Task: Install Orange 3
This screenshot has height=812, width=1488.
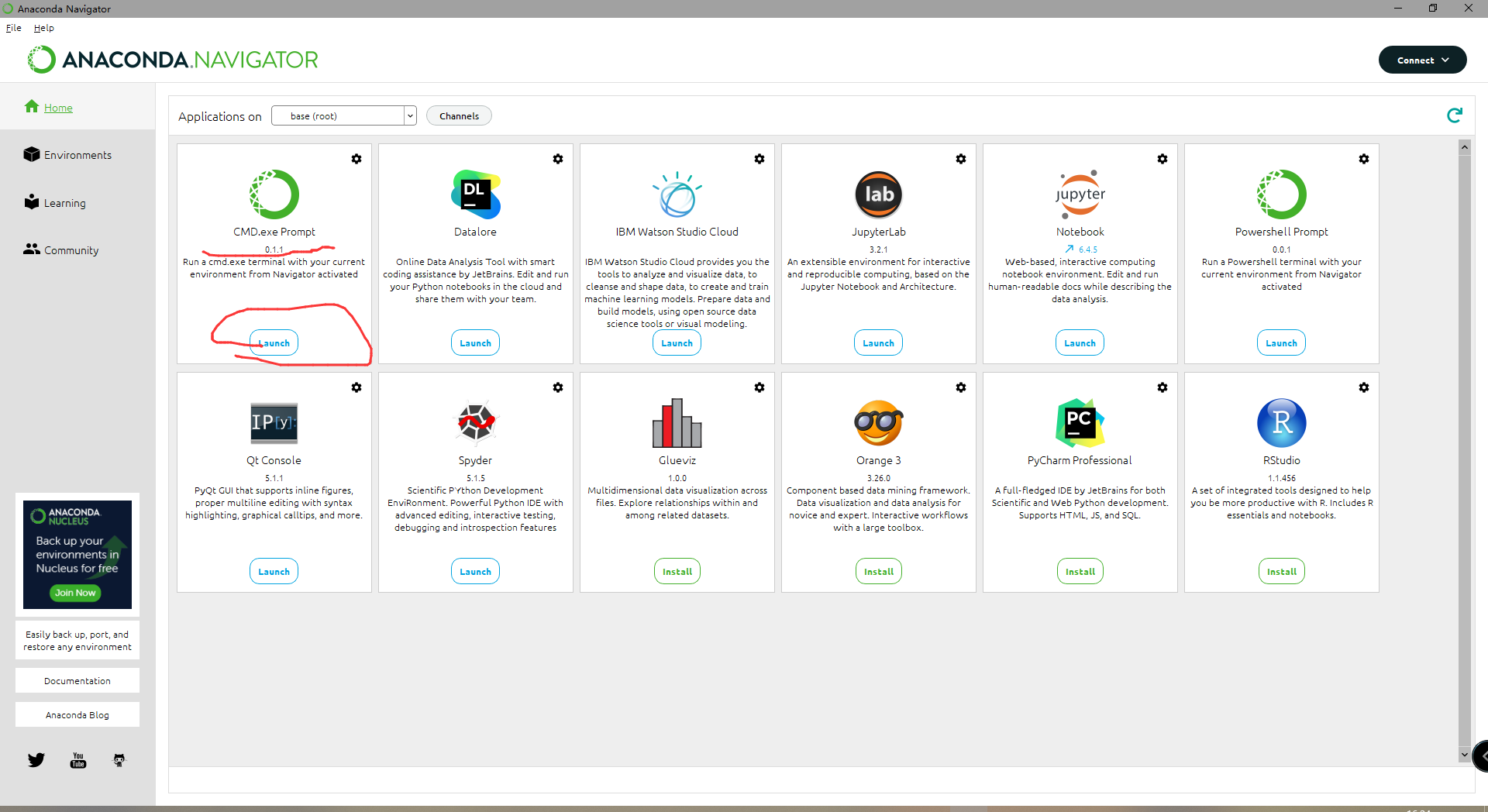Action: pyautogui.click(x=879, y=571)
